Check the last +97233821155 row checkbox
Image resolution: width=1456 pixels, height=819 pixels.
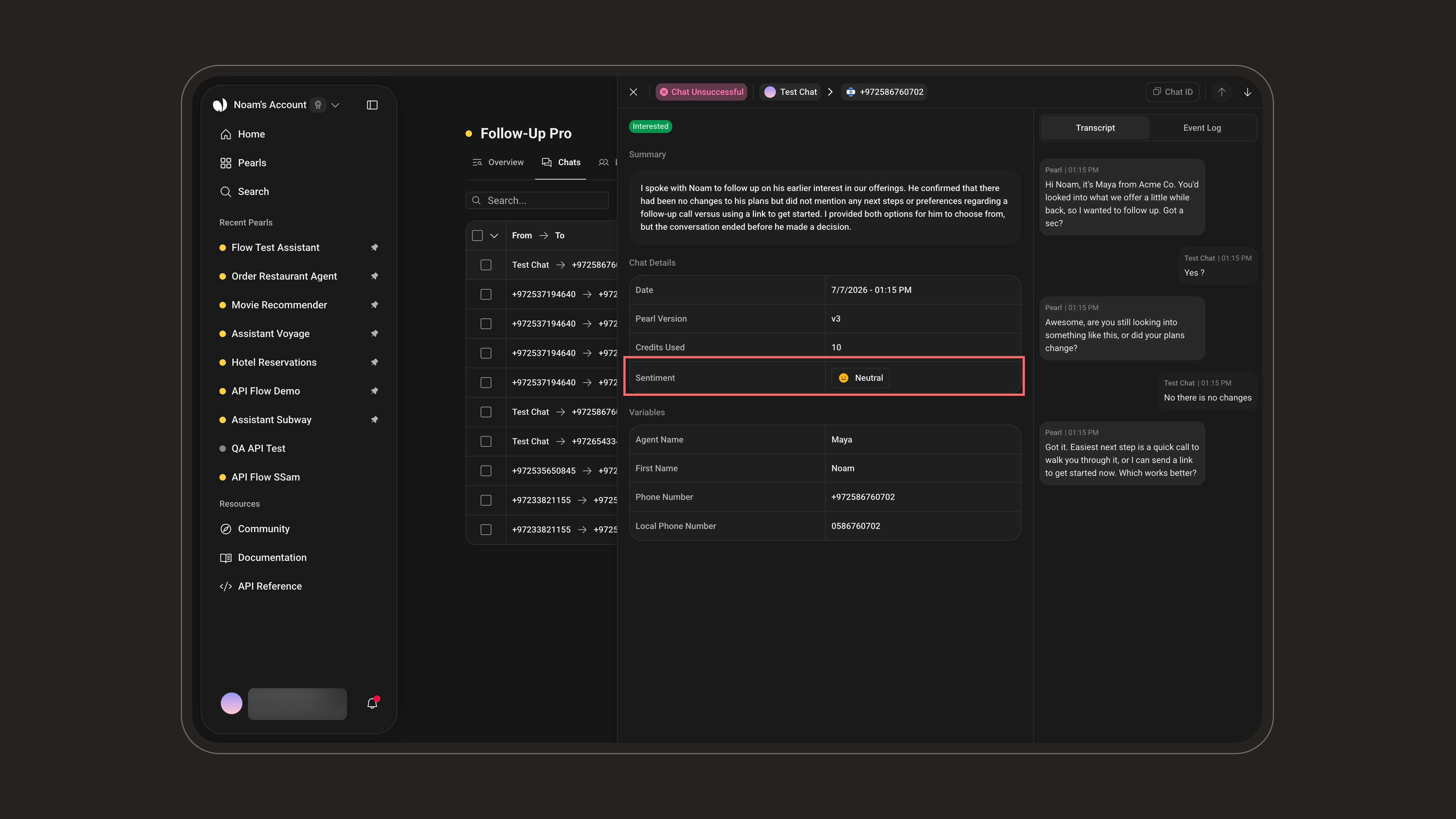tap(486, 530)
